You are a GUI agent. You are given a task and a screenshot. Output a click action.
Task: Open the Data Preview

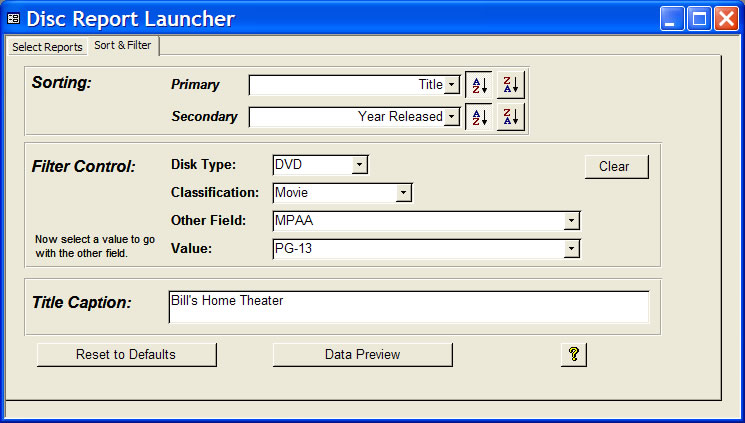click(362, 355)
